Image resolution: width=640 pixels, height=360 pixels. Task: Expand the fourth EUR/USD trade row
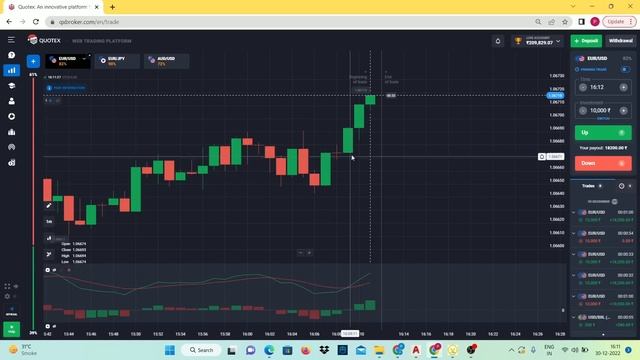pyautogui.click(x=573, y=276)
